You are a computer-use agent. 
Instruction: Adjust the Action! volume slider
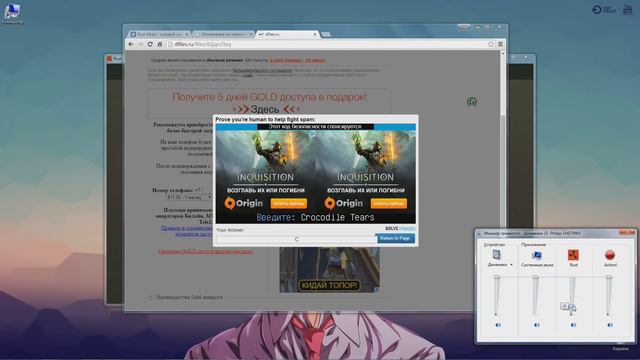pos(609,295)
